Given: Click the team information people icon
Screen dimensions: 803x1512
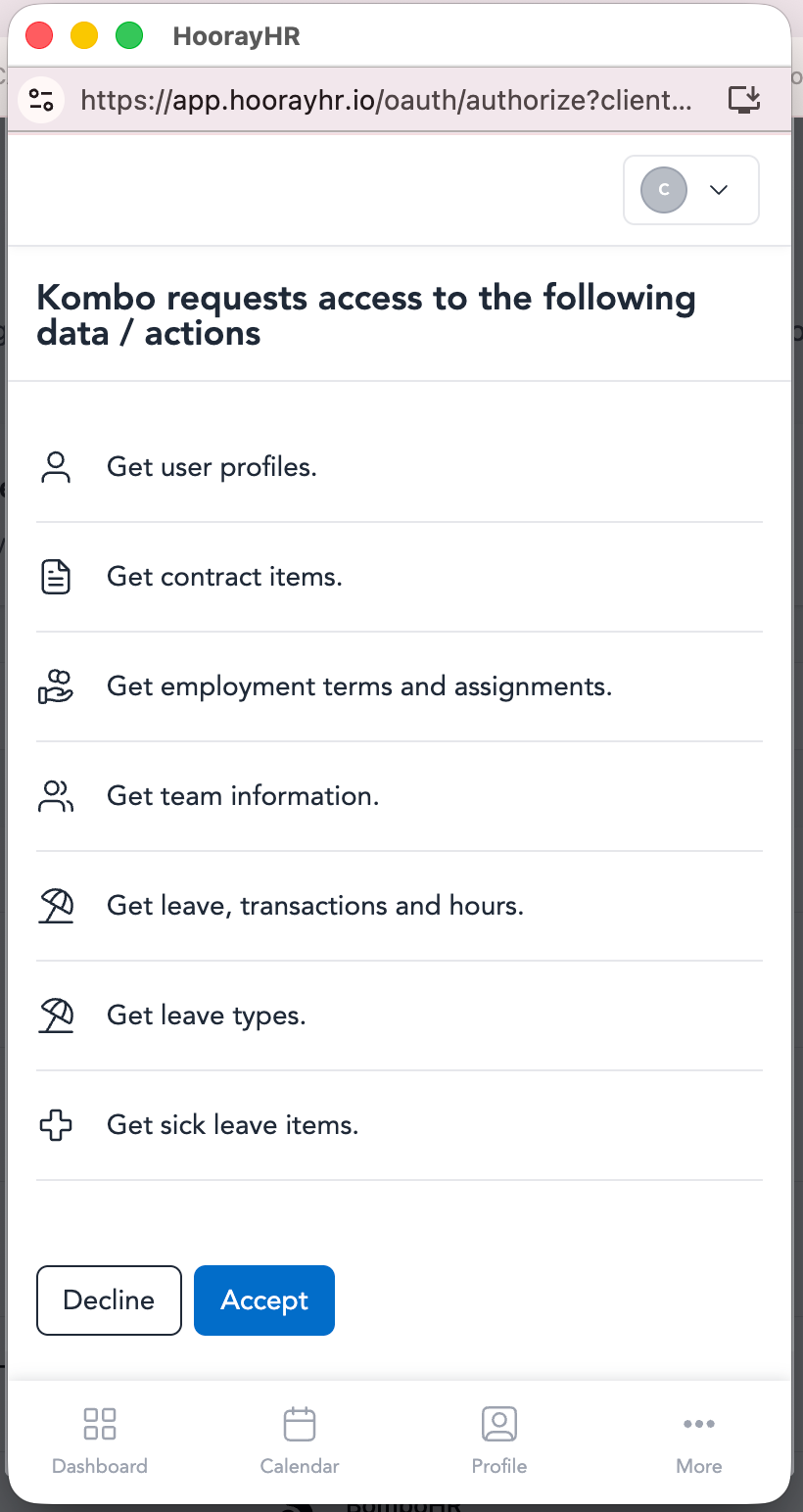Looking at the screenshot, I should tap(56, 796).
